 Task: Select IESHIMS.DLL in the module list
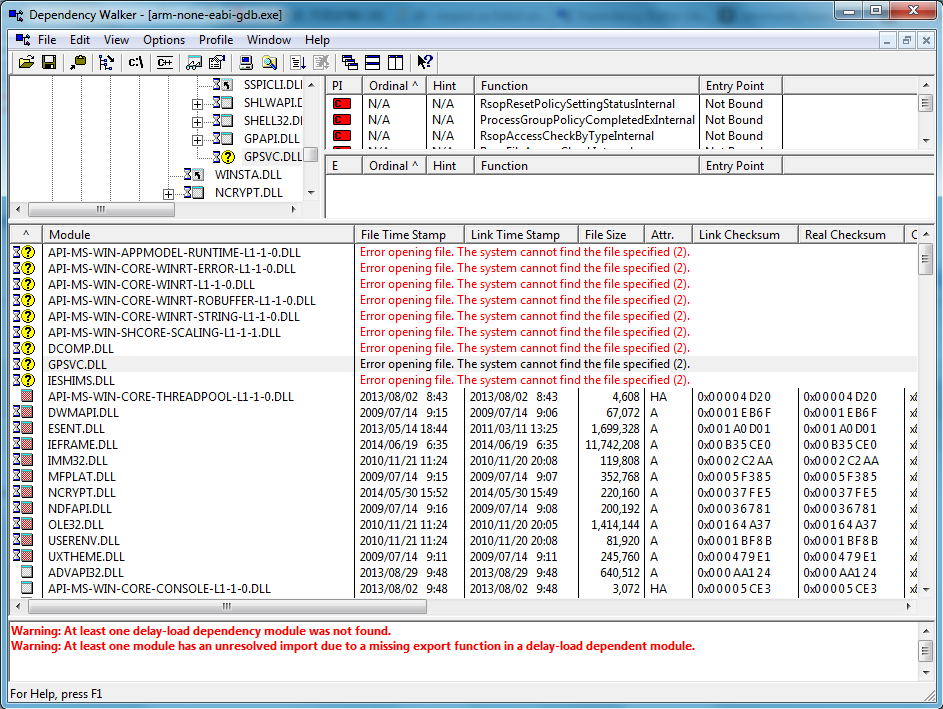(81, 380)
